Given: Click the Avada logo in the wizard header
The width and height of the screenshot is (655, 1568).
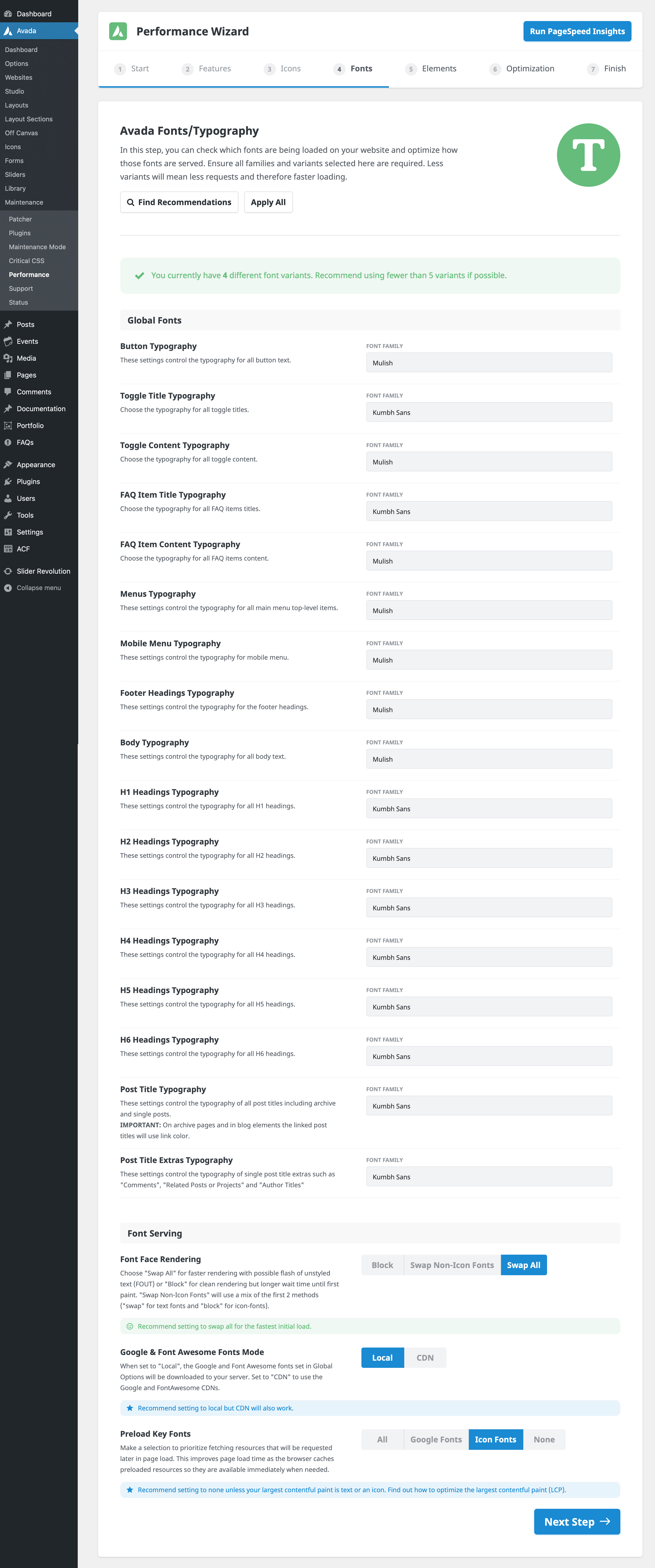Looking at the screenshot, I should 118,31.
